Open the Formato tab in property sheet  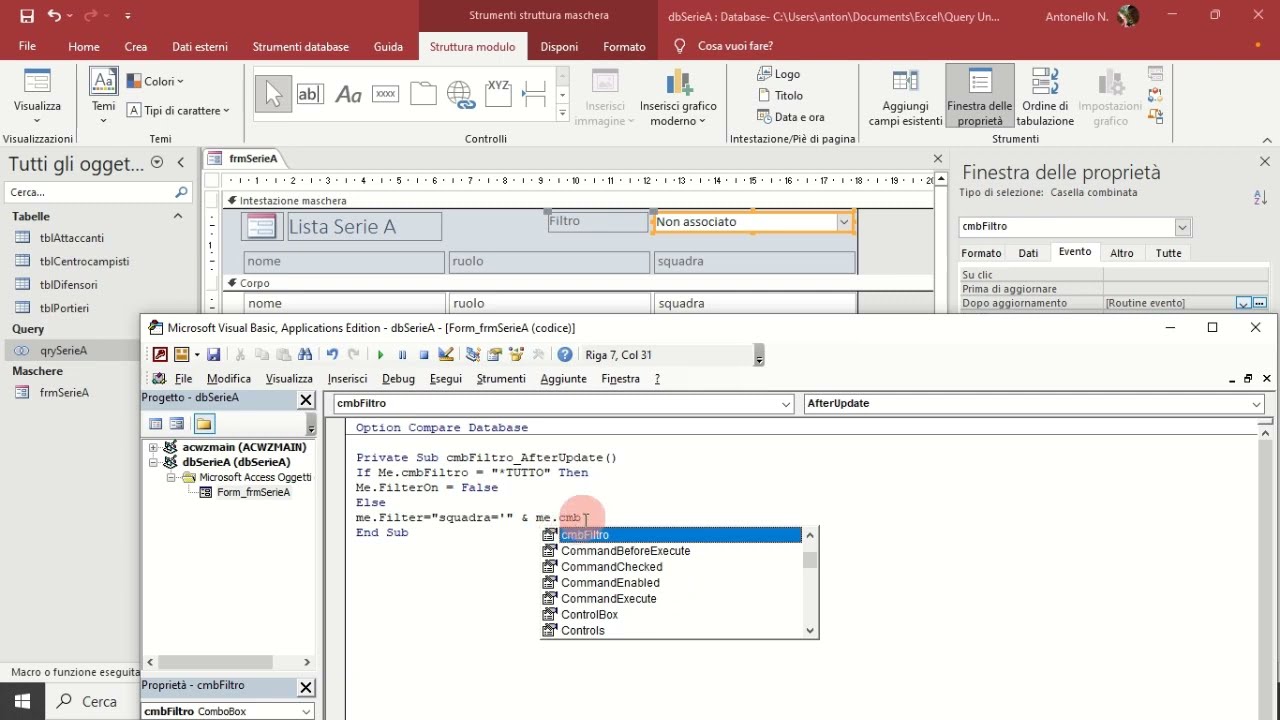pos(981,253)
